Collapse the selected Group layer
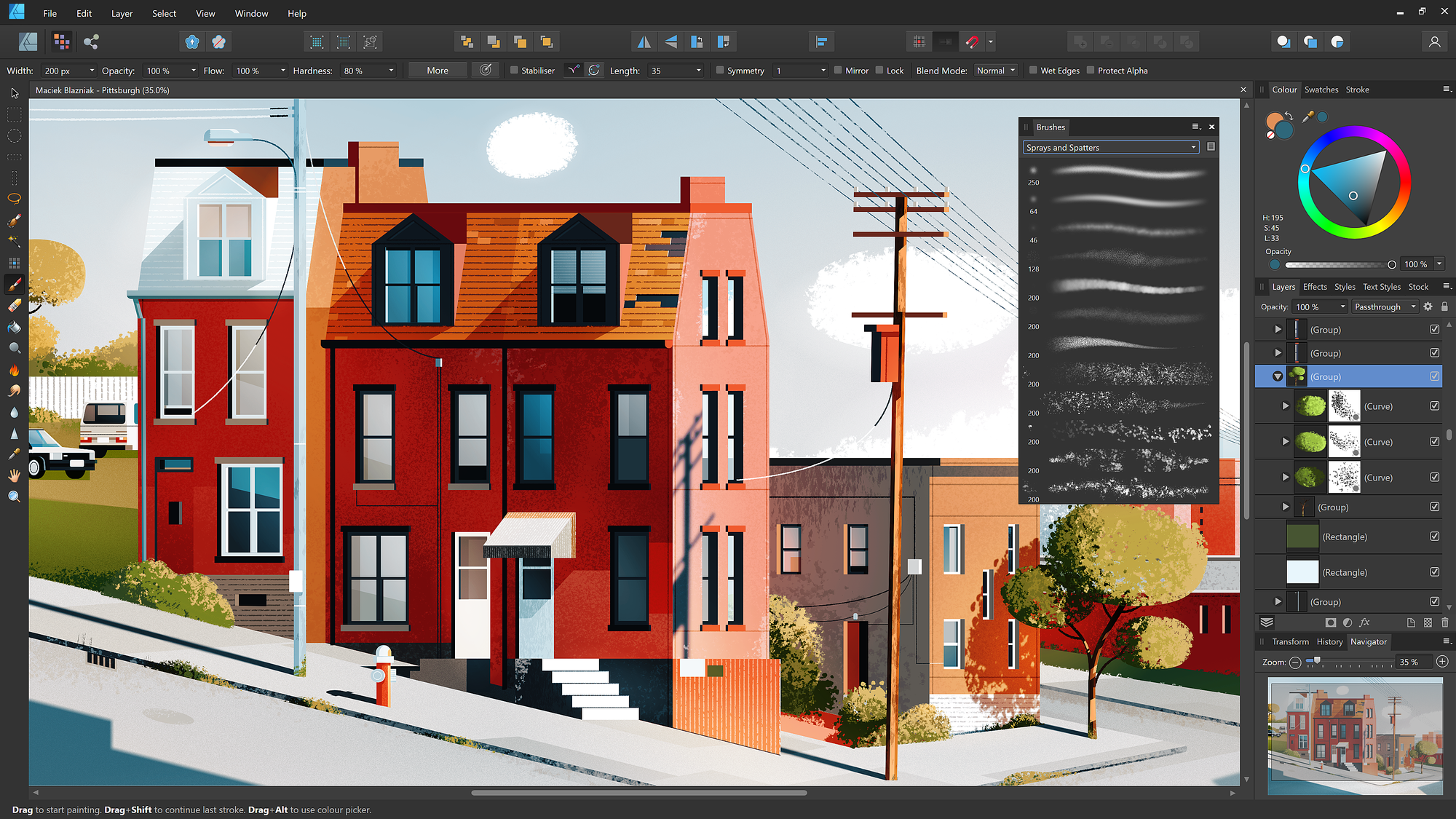 (x=1278, y=376)
